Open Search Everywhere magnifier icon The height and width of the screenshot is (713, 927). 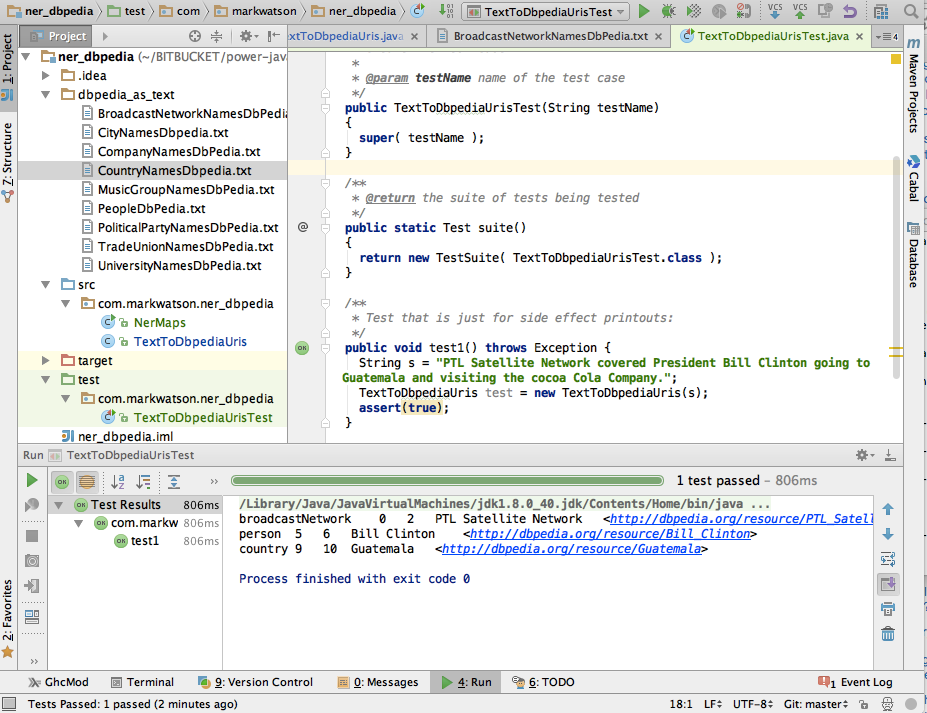(910, 12)
